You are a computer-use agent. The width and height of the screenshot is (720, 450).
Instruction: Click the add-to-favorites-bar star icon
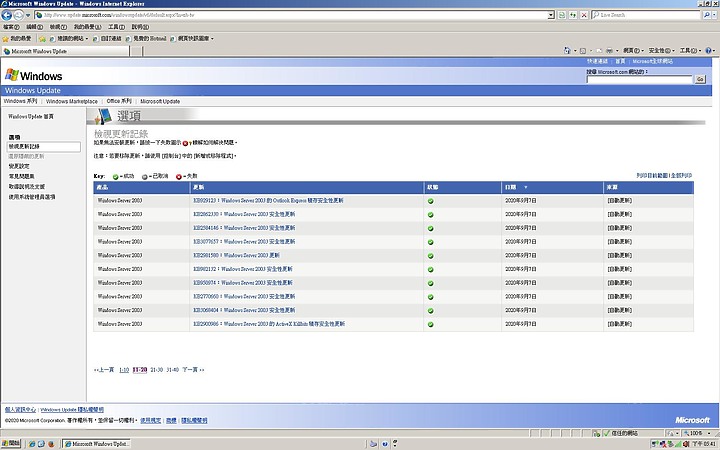[42, 39]
